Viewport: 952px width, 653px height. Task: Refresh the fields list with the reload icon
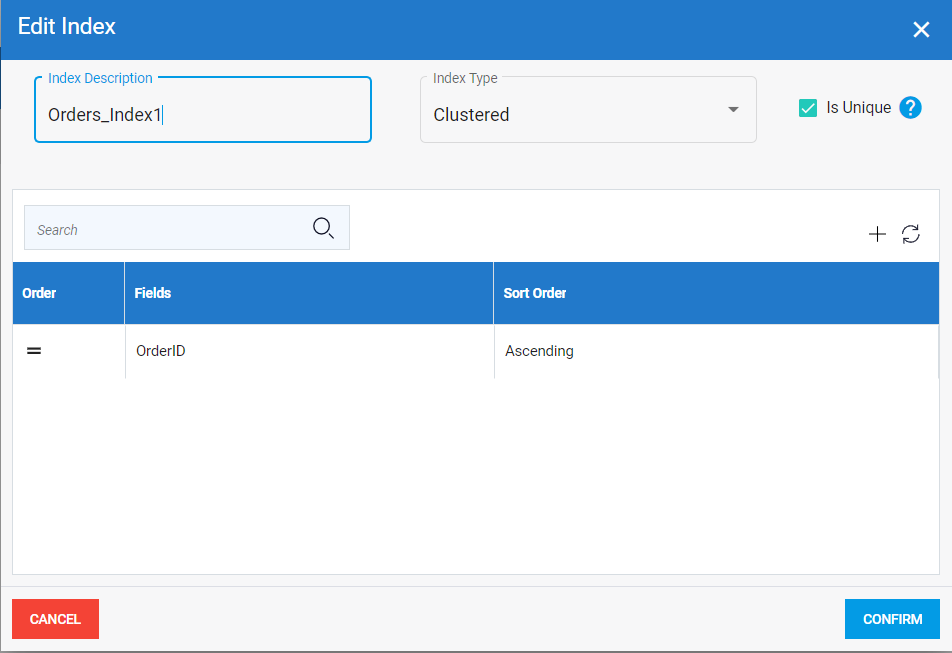pos(910,234)
